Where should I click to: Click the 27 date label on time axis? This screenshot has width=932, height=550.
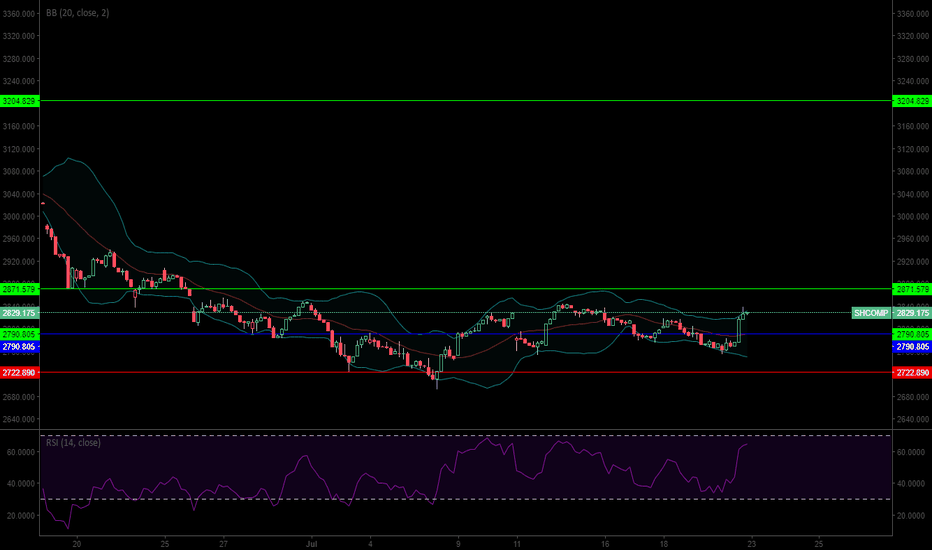tap(223, 543)
